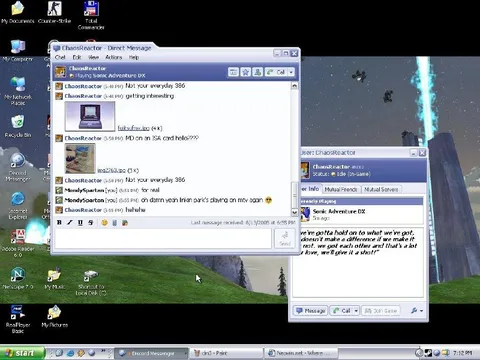Toggle italic formatting in message toolbar
This screenshot has width=480, height=360.
pyautogui.click(x=70, y=222)
